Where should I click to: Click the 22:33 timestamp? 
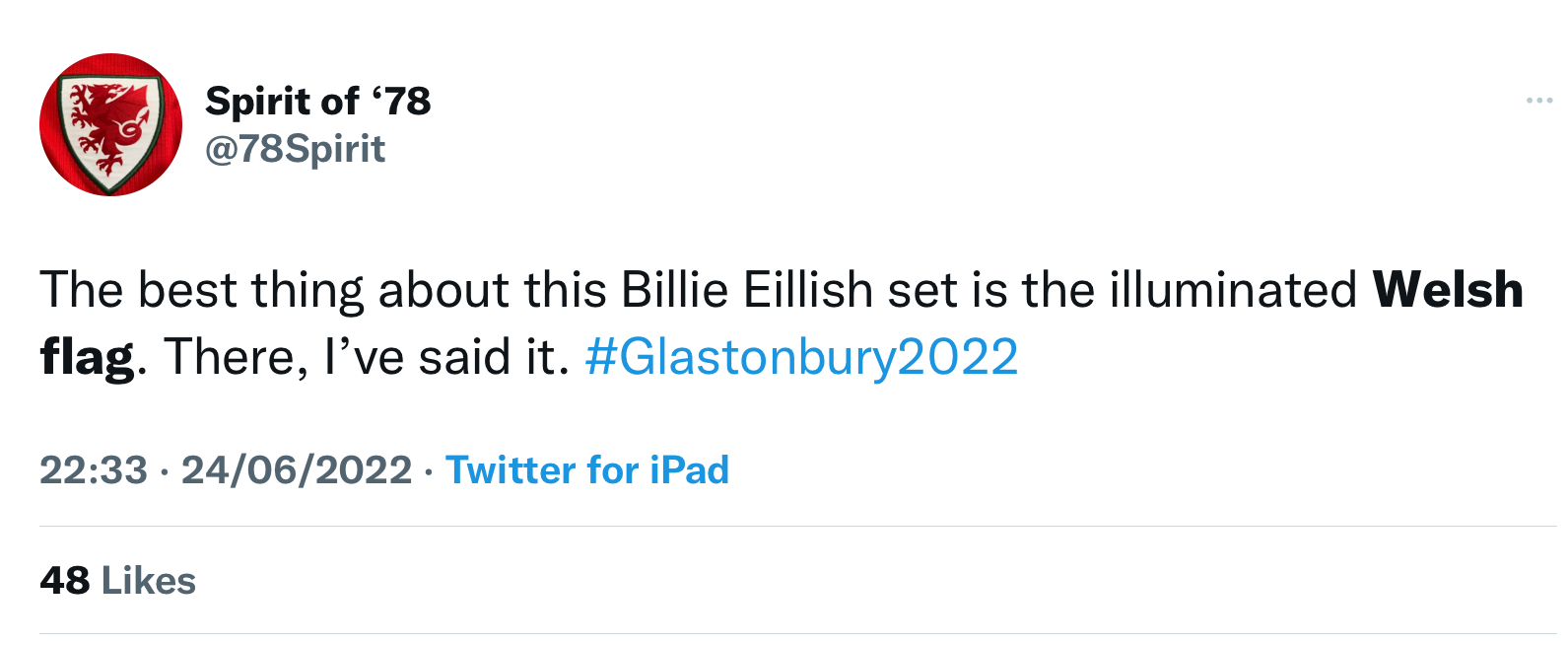(x=94, y=469)
